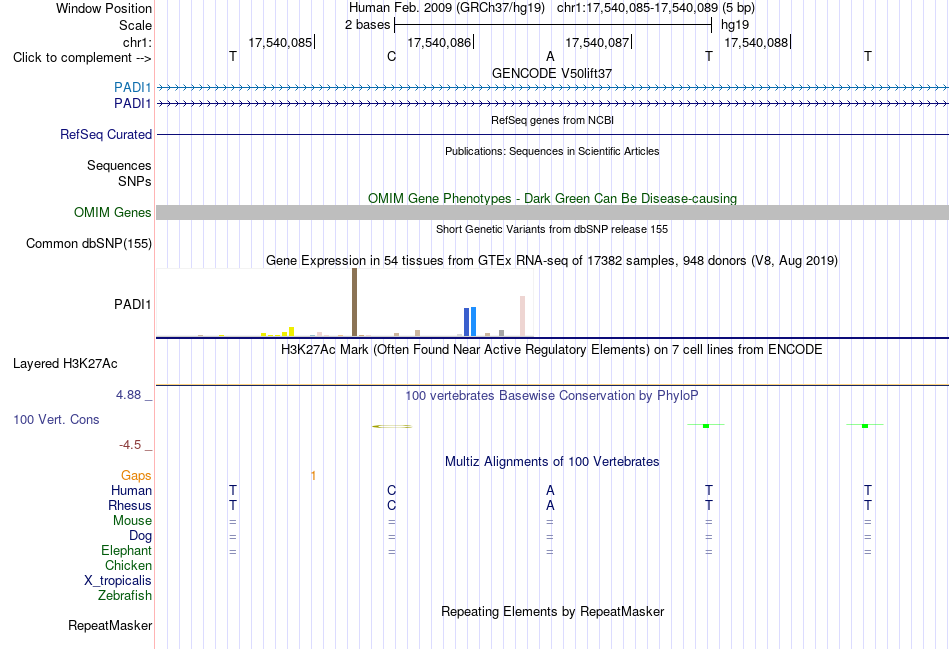The image size is (950, 649).
Task: Click the '2 bases' scale bar label
Action: pos(367,25)
